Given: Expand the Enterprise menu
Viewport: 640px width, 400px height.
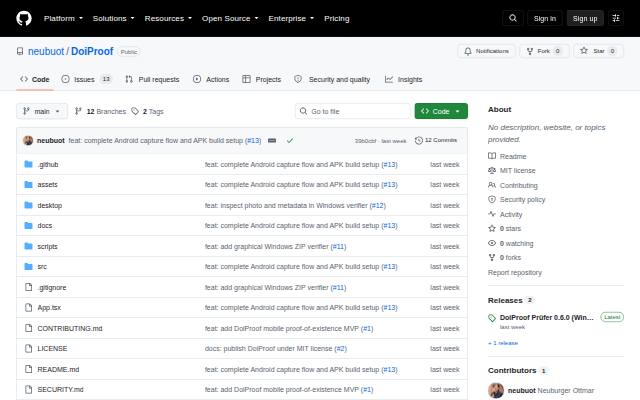Looking at the screenshot, I should point(291,18).
